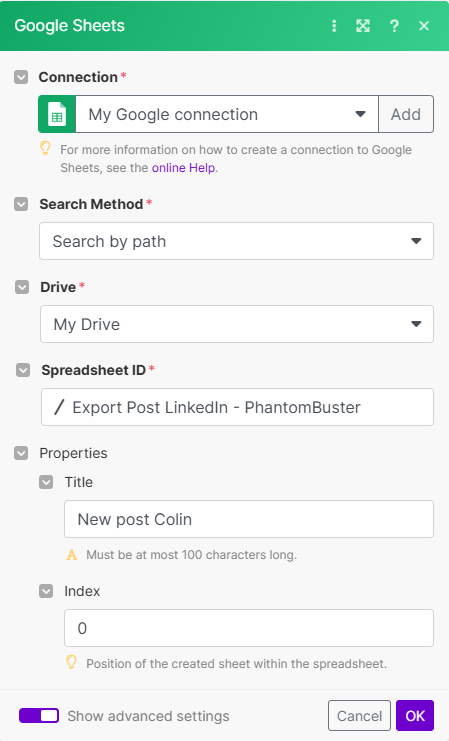Open the help question mark icon
This screenshot has height=741, width=449.
[394, 26]
